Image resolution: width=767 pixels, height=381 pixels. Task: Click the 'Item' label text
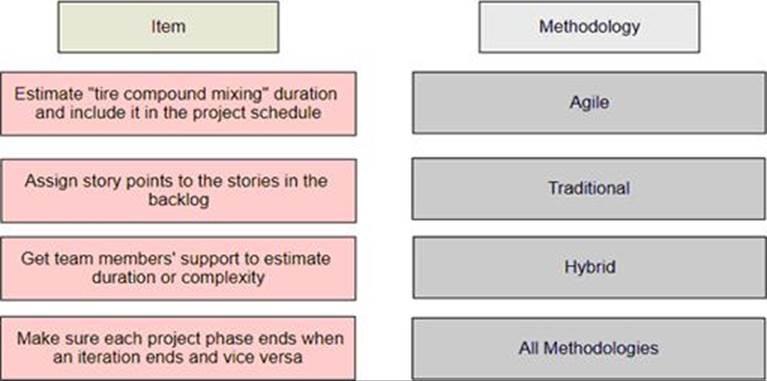(x=168, y=26)
